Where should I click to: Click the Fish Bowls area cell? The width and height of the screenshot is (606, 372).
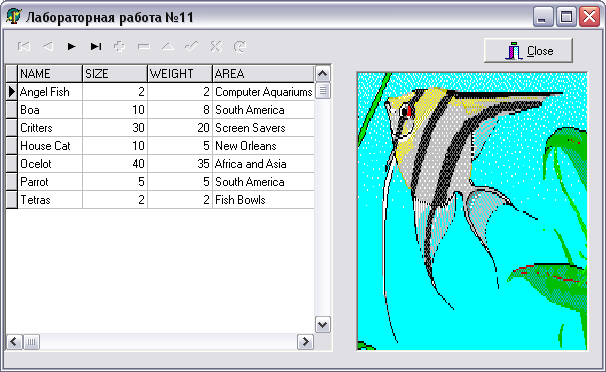[263, 200]
